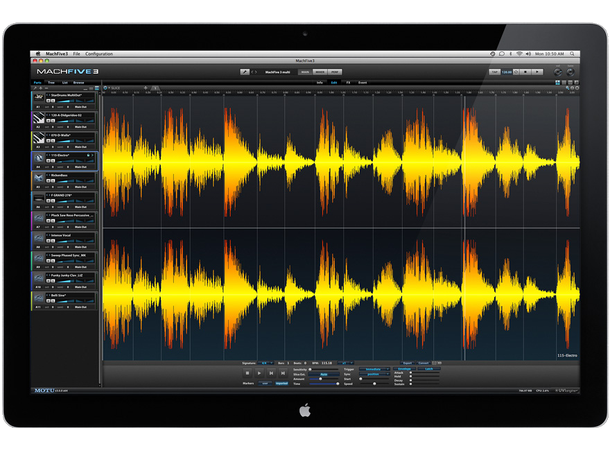Click the Slice tool icon above waveform
Image resolution: width=610 pixels, height=450 pixels.
pos(105,88)
